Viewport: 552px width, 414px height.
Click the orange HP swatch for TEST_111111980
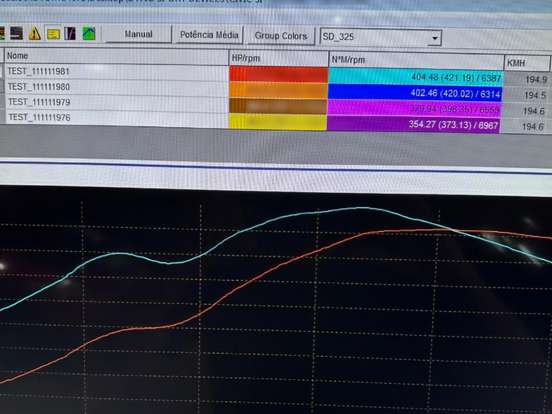click(278, 90)
